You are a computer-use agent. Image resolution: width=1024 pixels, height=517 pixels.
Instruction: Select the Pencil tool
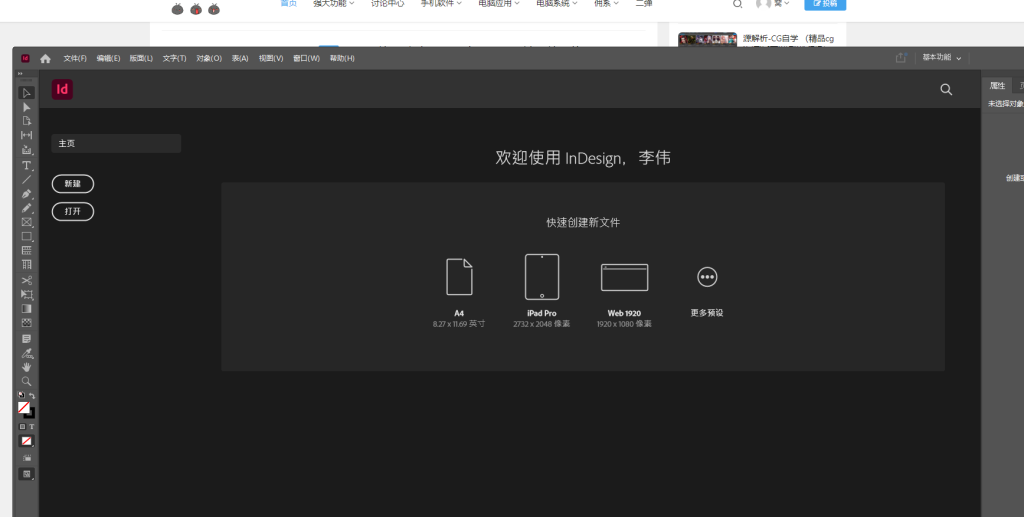click(x=26, y=208)
